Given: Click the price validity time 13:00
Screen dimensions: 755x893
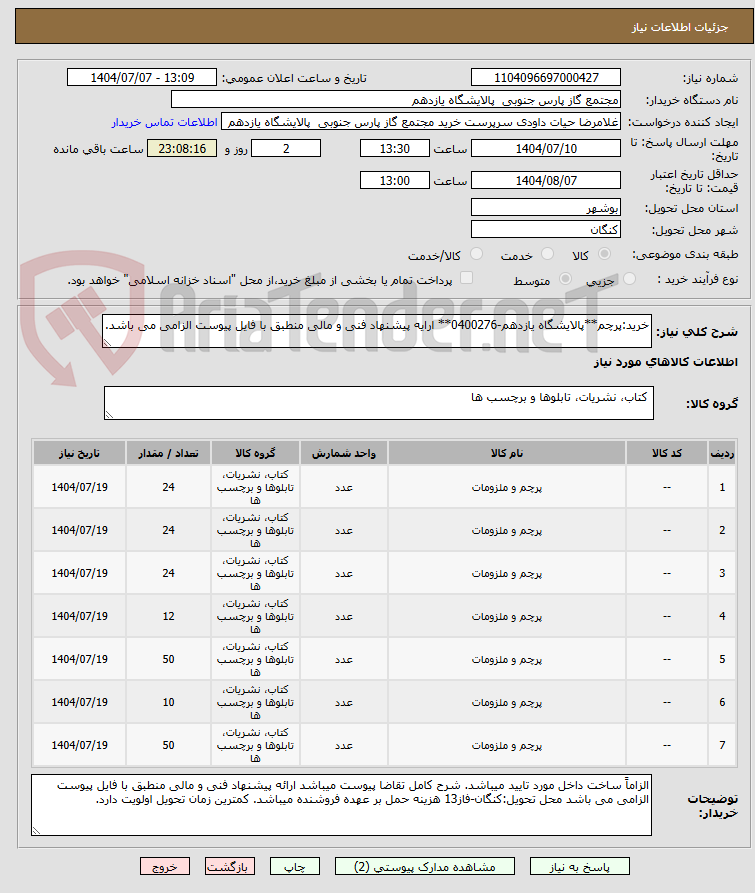Looking at the screenshot, I should coord(395,181).
